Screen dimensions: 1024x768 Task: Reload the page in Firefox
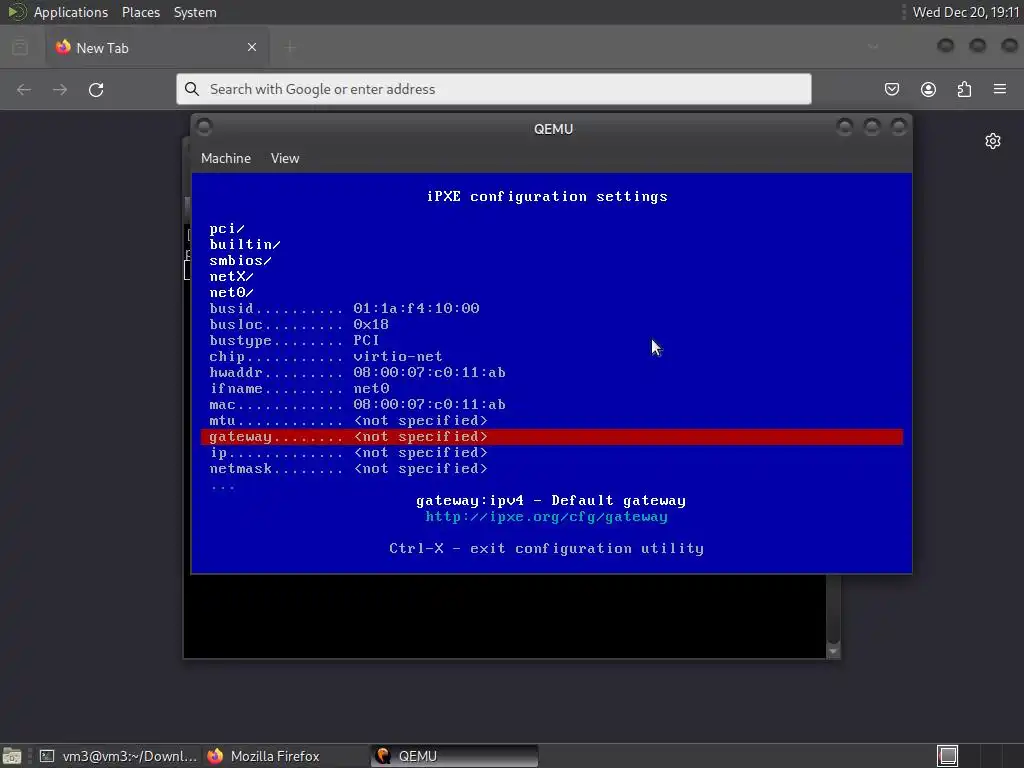coord(96,89)
